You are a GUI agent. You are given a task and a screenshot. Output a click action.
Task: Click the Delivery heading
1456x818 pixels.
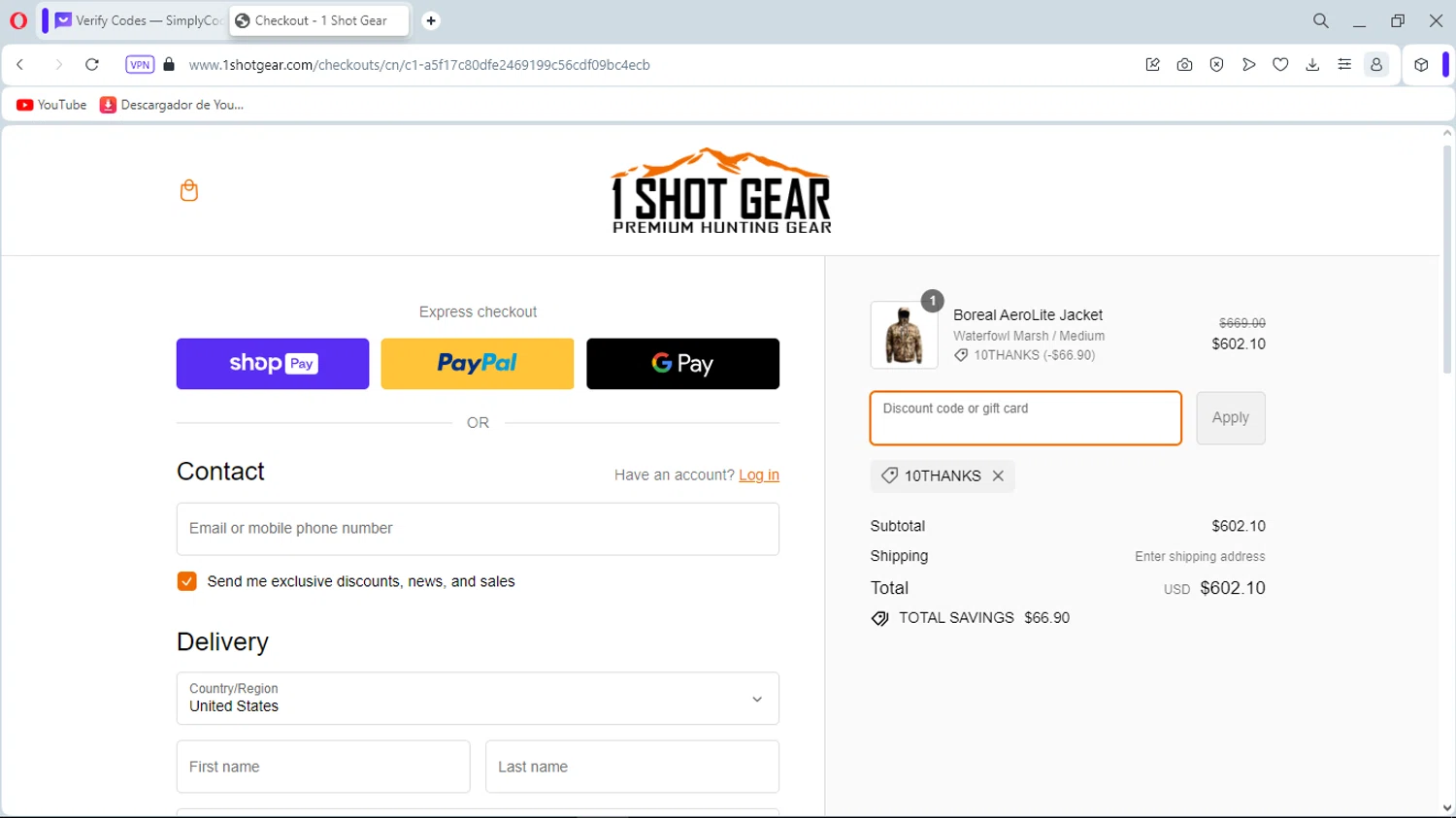(222, 642)
